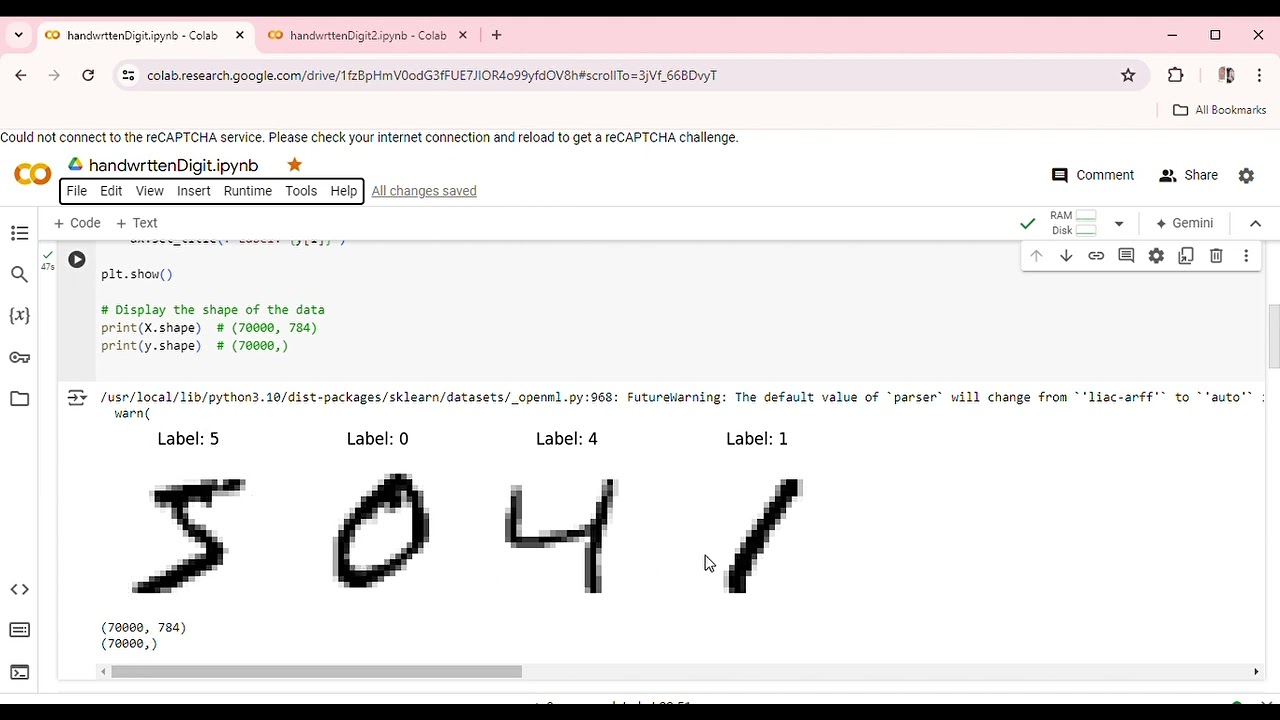1280x720 pixels.
Task: Mirror cell in tab icon
Action: [1186, 256]
